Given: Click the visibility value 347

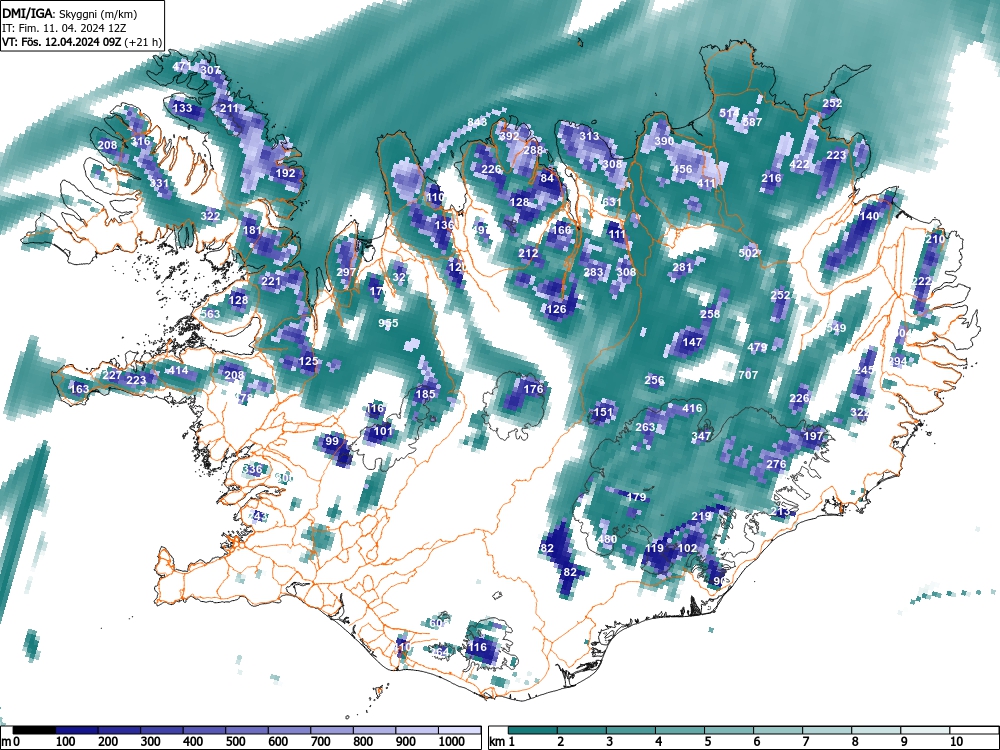Looking at the screenshot, I should (x=702, y=436).
